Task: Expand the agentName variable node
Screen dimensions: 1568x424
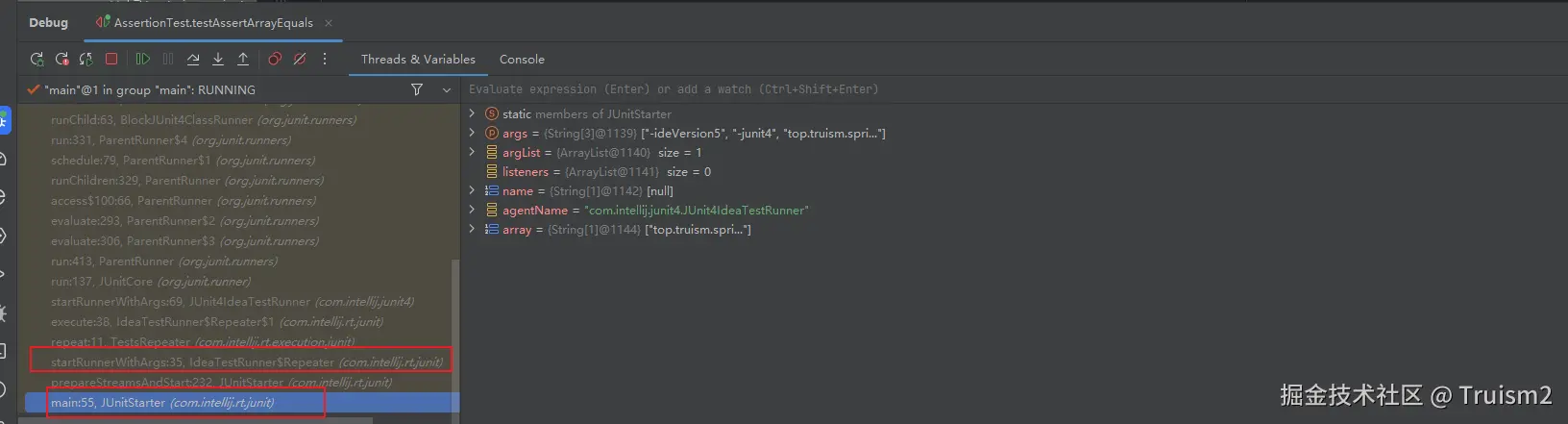Action: 472,210
